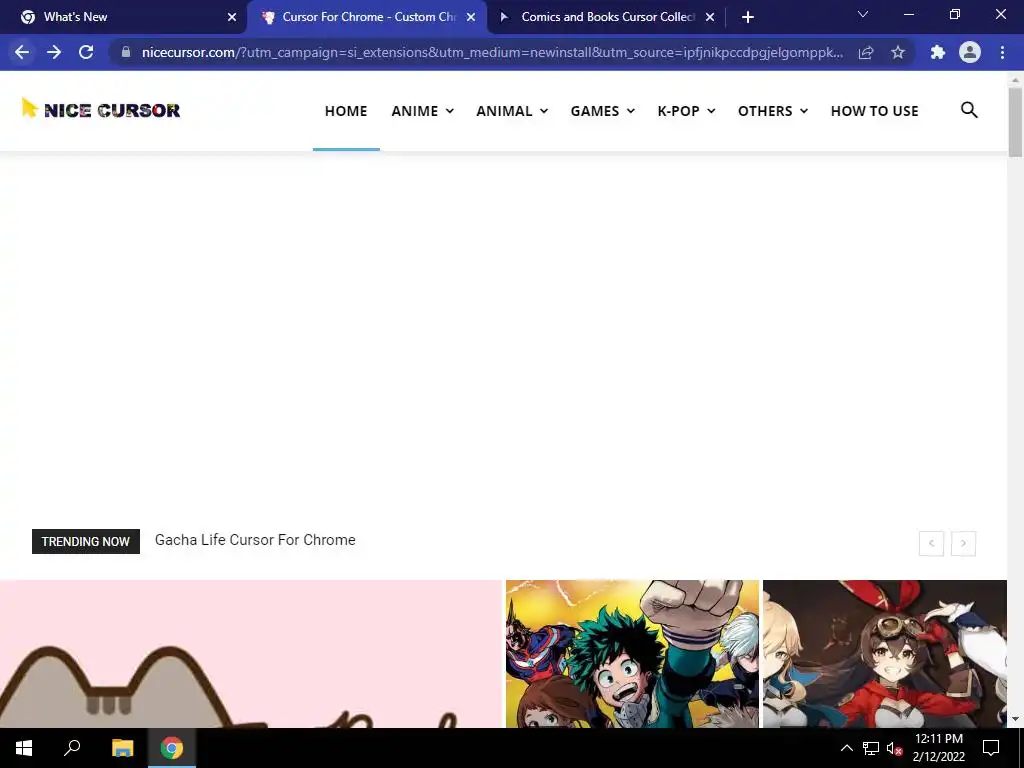Open File Explorer from the taskbar
Image resolution: width=1024 pixels, height=768 pixels.
122,748
